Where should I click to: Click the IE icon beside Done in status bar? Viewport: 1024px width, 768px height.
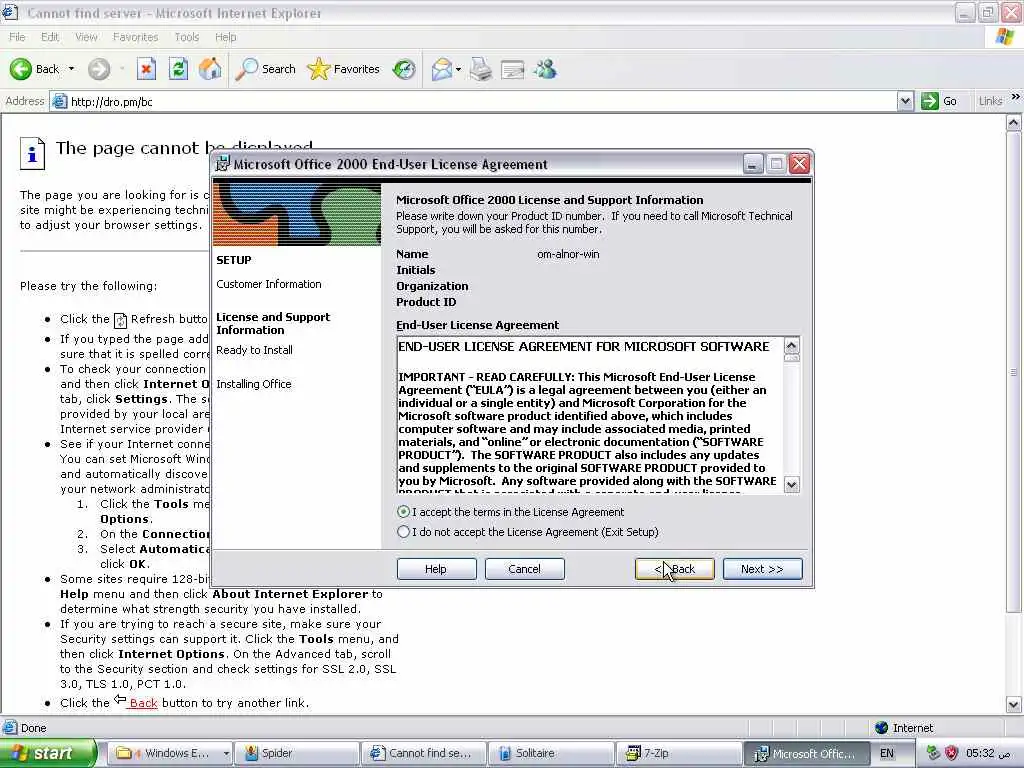(9, 728)
